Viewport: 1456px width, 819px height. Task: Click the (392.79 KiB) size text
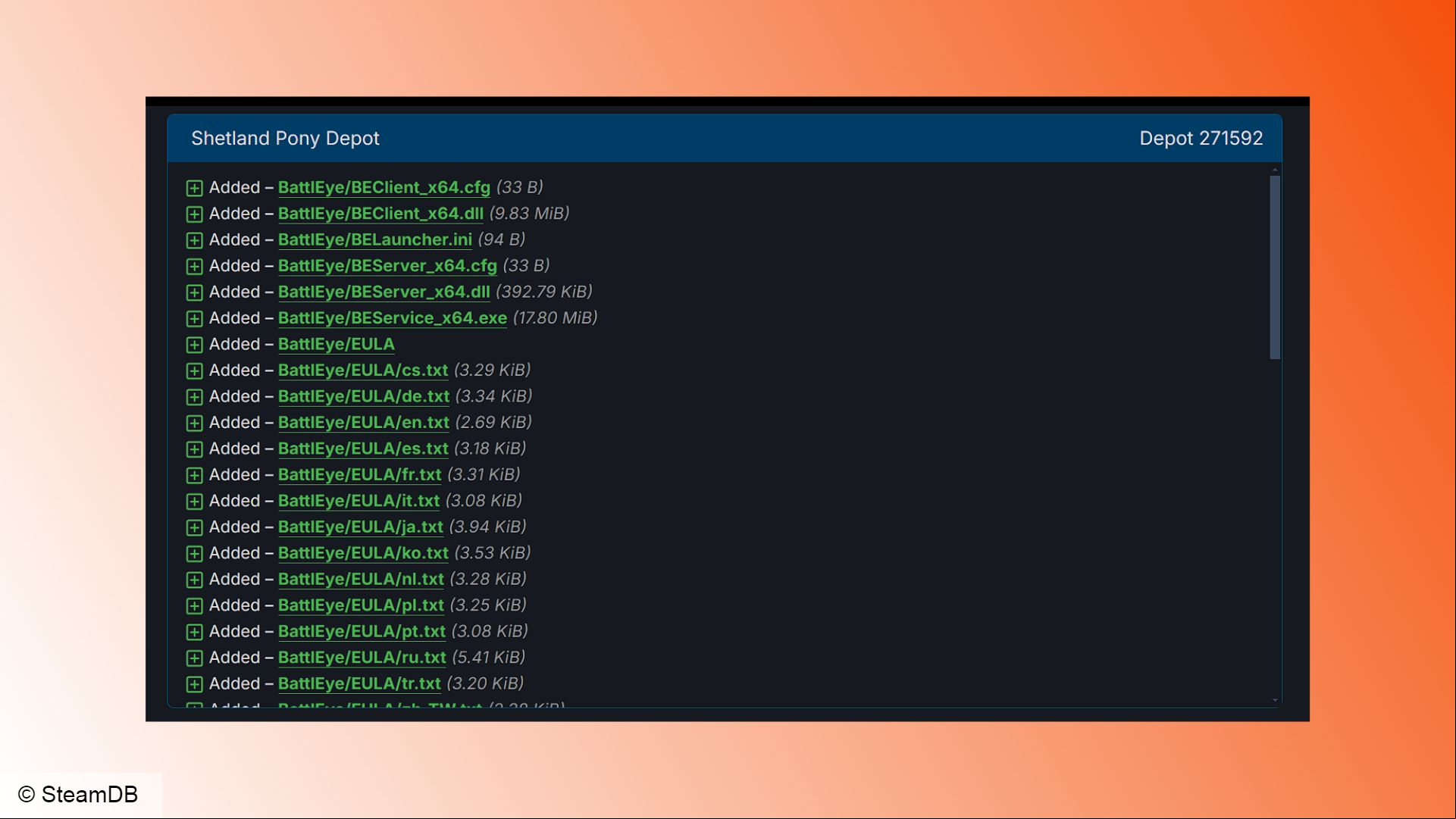click(x=543, y=292)
